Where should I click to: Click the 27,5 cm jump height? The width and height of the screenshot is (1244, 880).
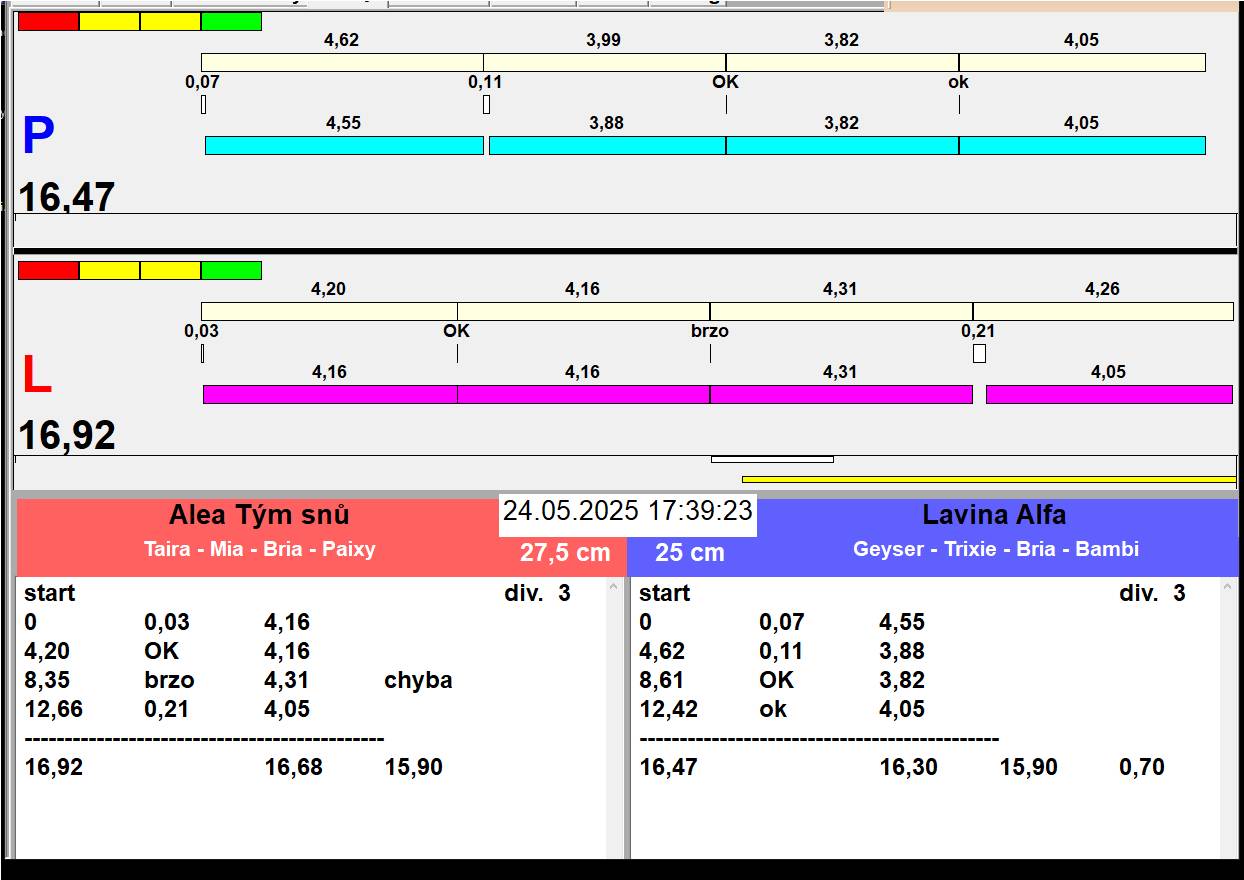[x=565, y=553]
